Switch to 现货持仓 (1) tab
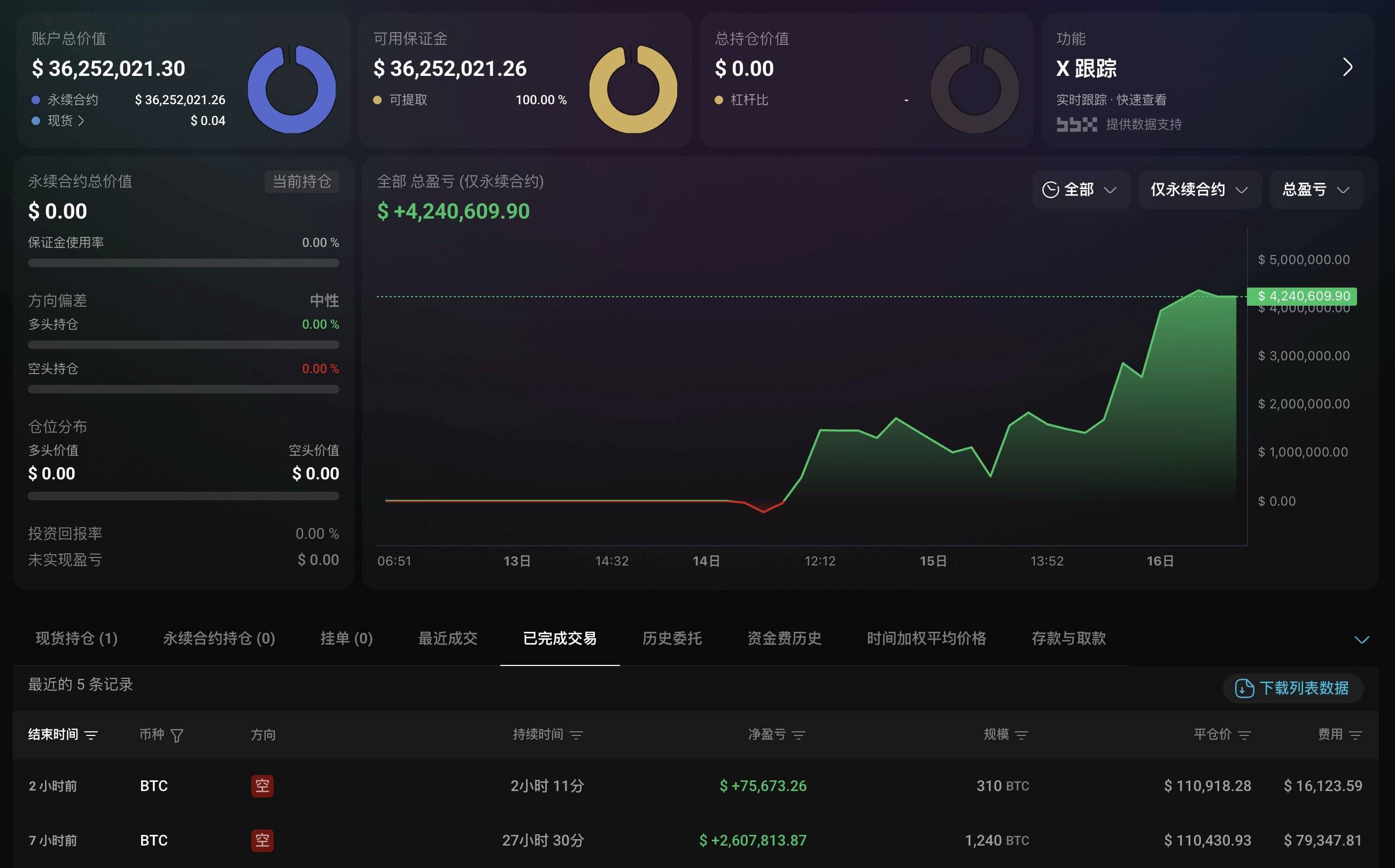Screen dimensions: 1395x868 [x=76, y=638]
